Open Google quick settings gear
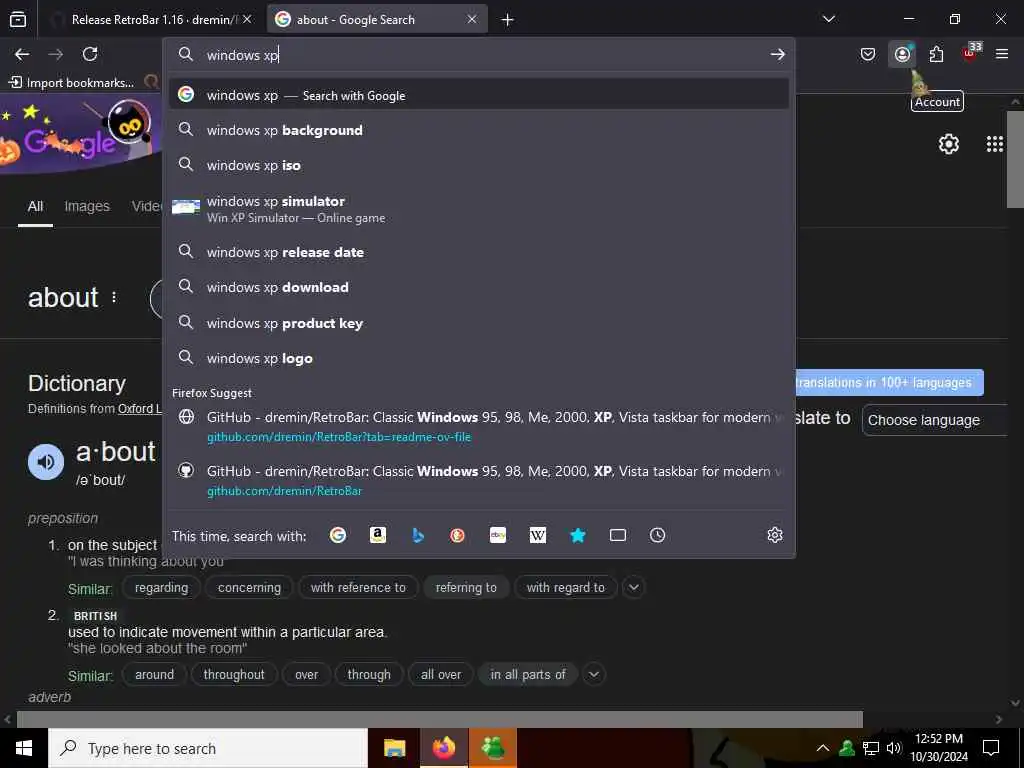 pyautogui.click(x=949, y=144)
